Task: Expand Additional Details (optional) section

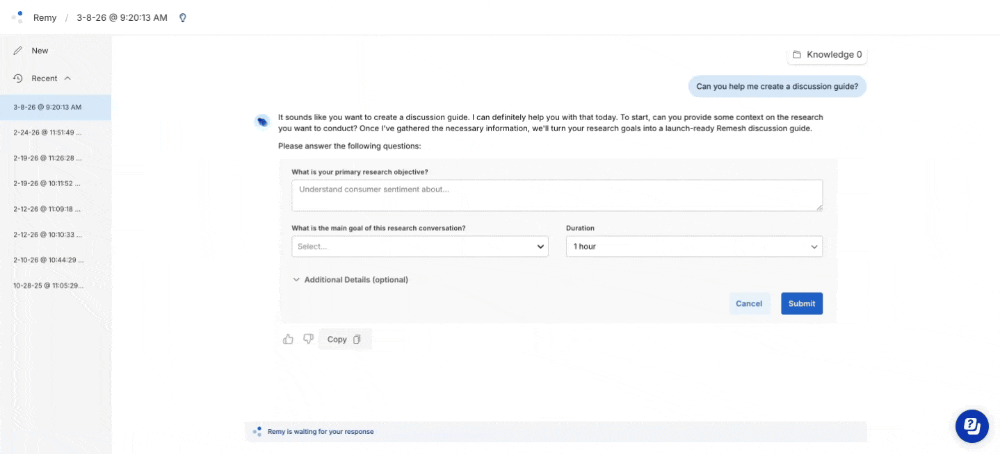Action: click(x=350, y=280)
